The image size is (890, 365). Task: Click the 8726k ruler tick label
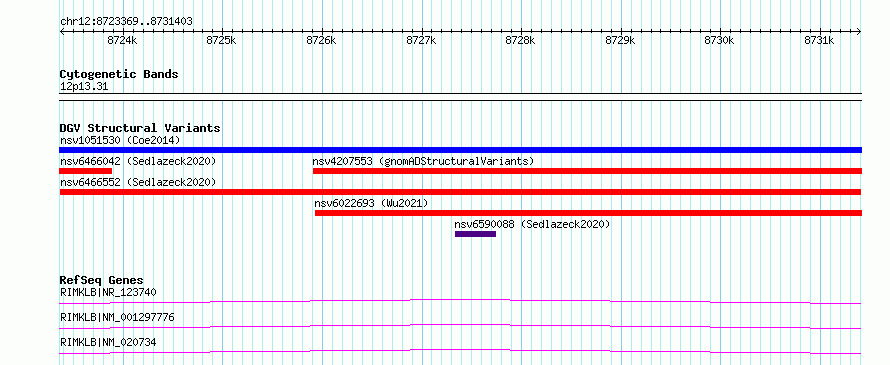click(x=321, y=40)
